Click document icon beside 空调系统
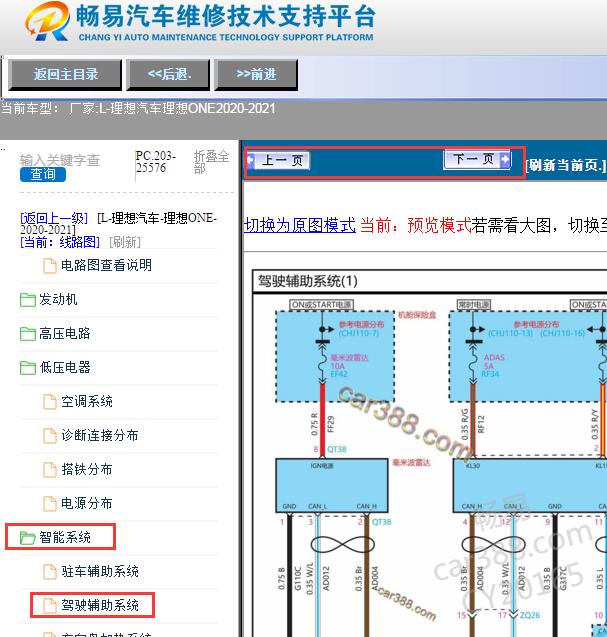The height and width of the screenshot is (637, 607). (50, 402)
